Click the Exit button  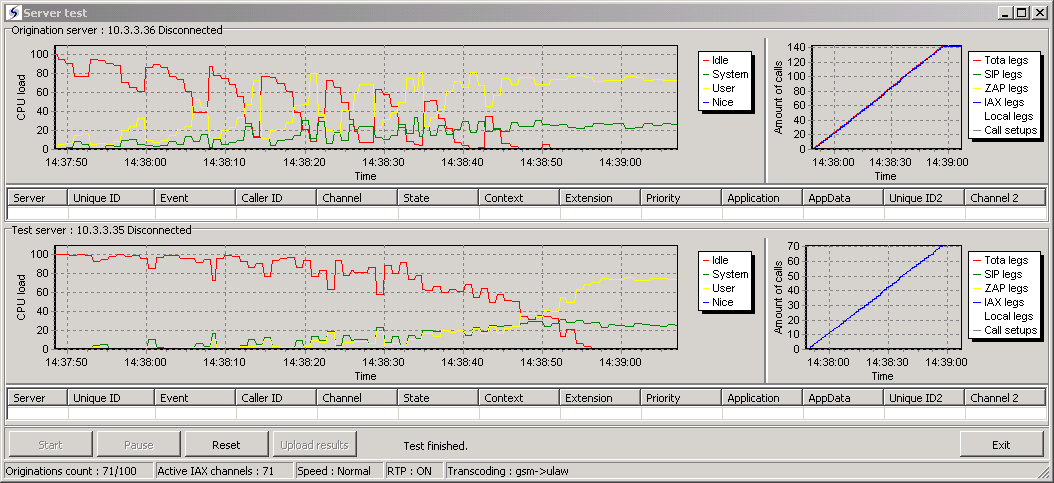[x=1001, y=445]
